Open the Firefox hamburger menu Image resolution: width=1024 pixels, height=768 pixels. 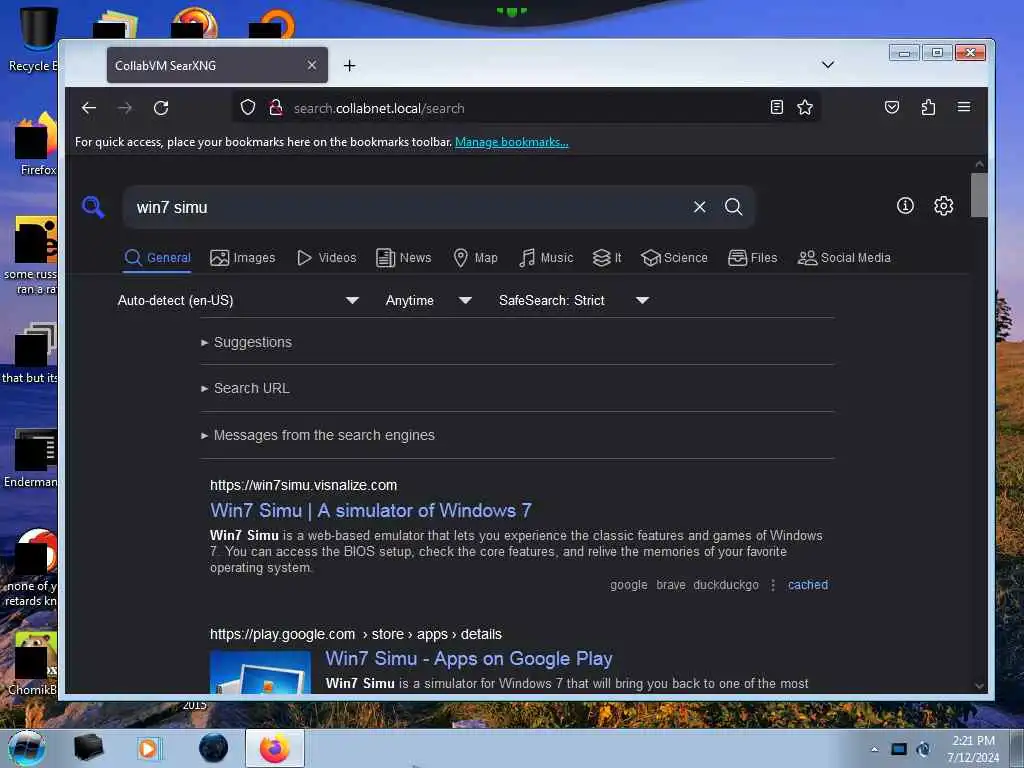(x=964, y=107)
